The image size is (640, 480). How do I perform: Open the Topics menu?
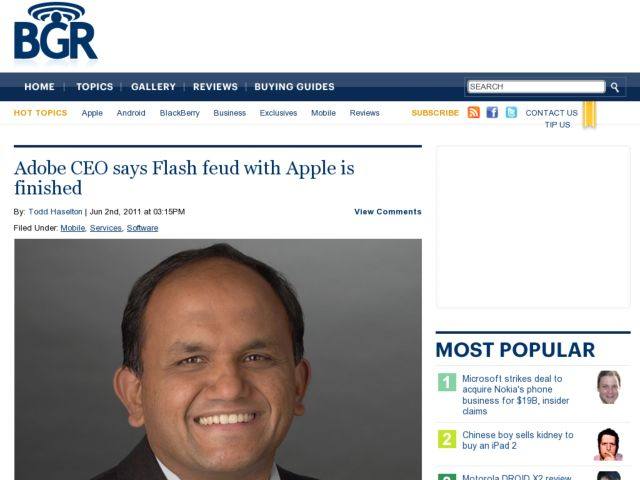click(x=94, y=87)
